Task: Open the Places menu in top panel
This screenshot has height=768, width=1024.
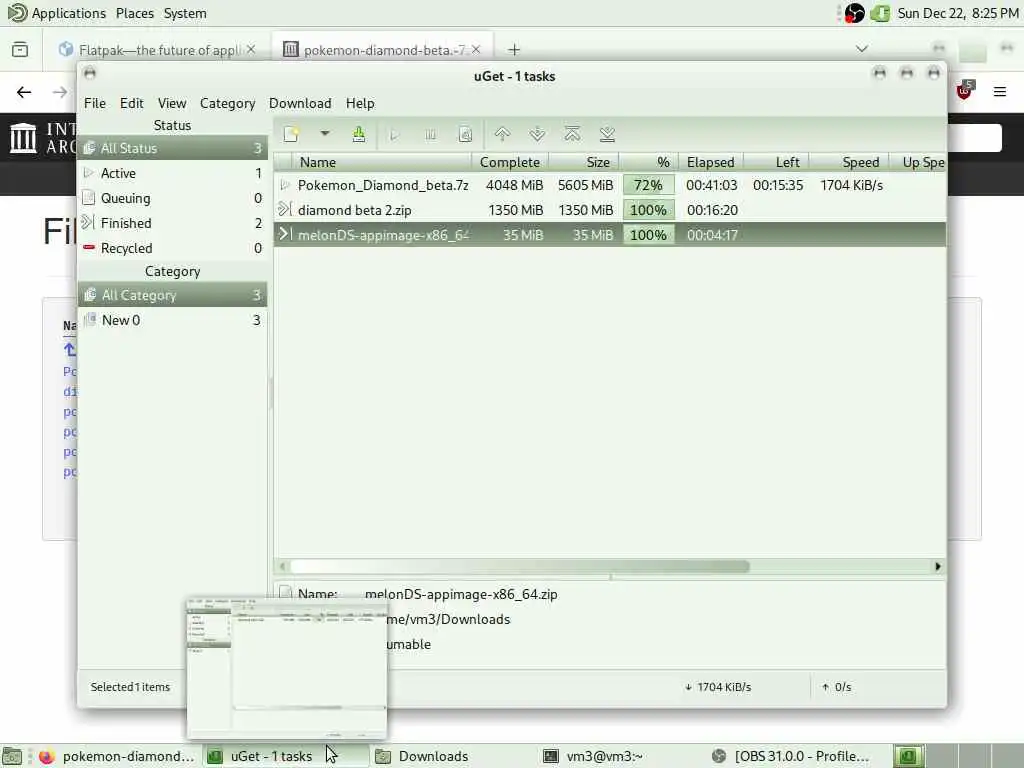Action: [x=135, y=13]
